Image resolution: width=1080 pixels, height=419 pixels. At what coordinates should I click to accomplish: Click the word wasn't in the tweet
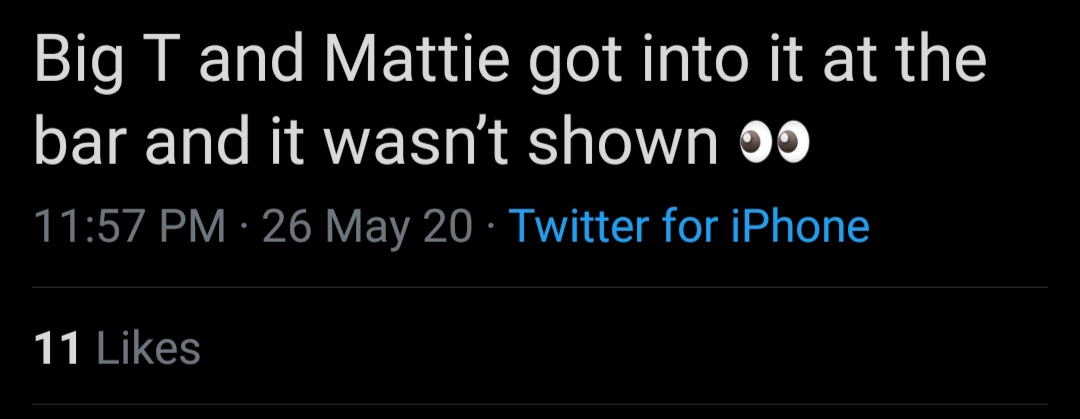click(x=415, y=141)
